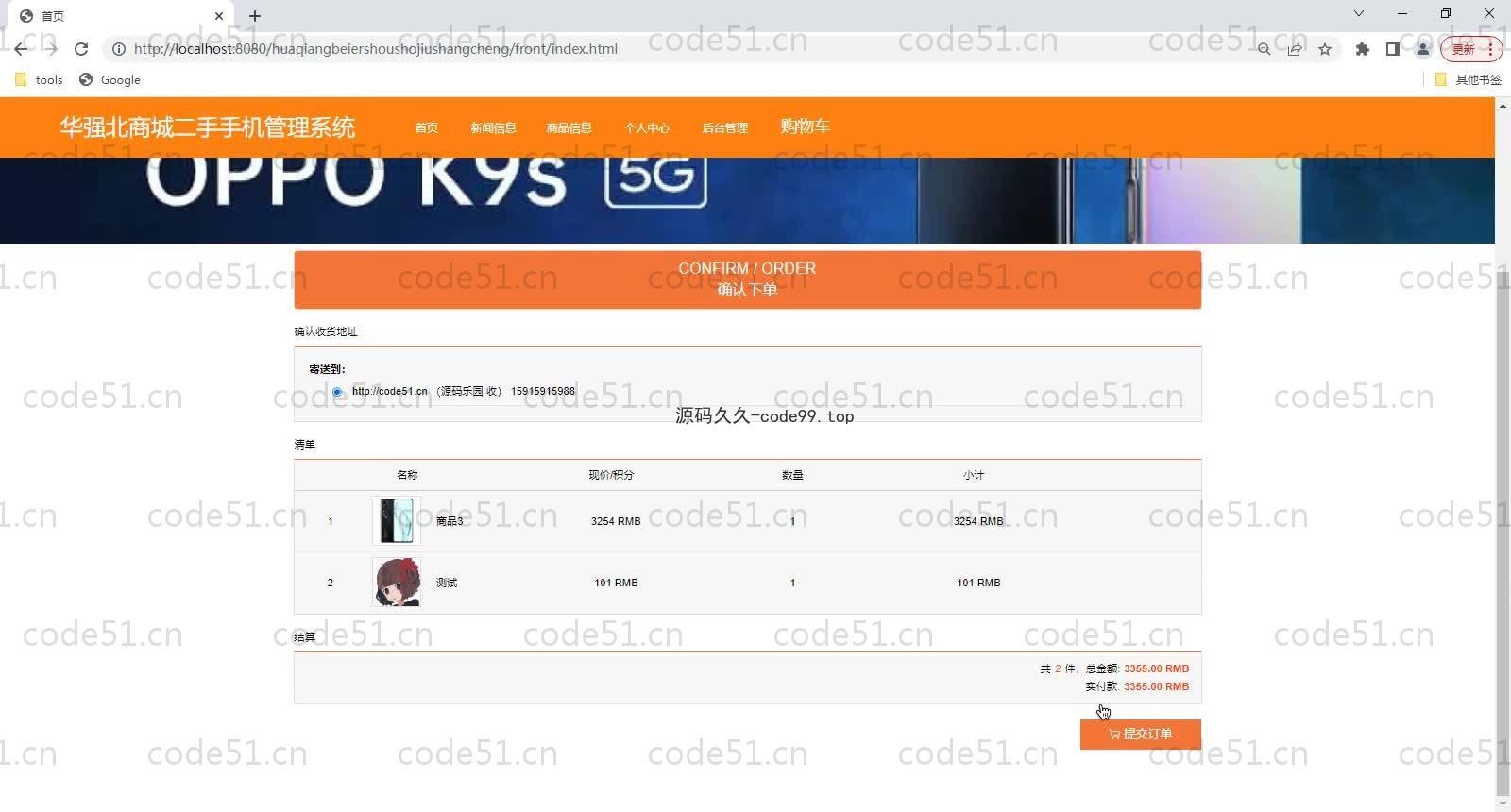Open the Google bookmark

tap(110, 80)
